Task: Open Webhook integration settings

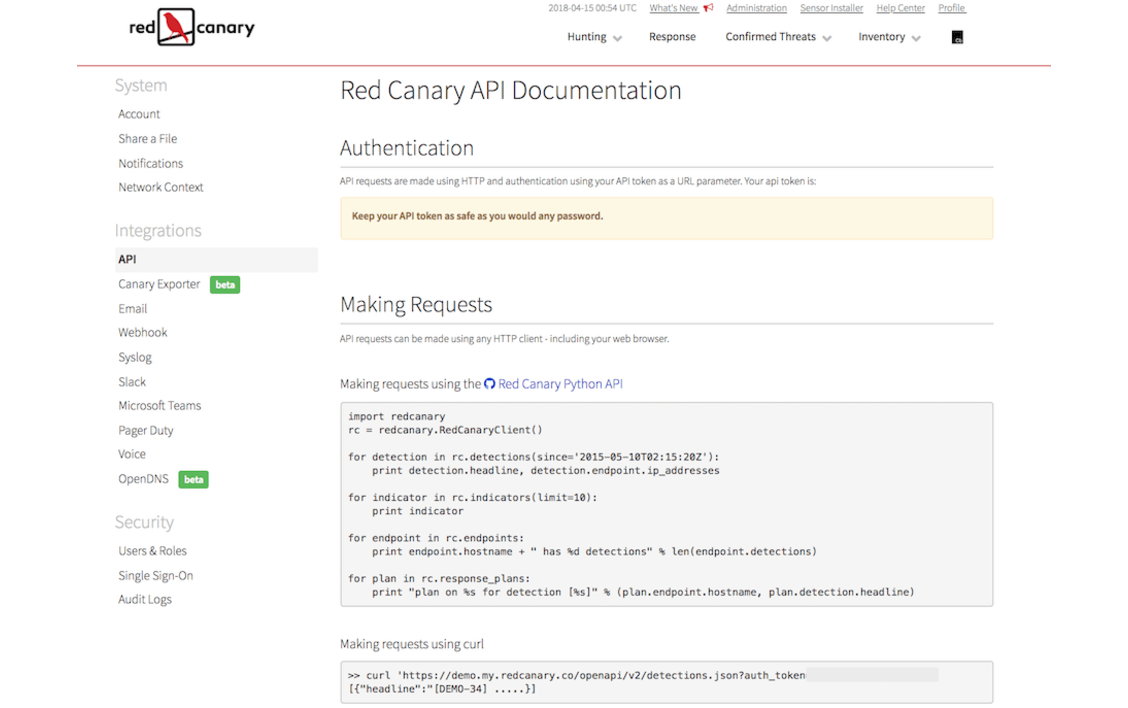Action: (x=143, y=333)
